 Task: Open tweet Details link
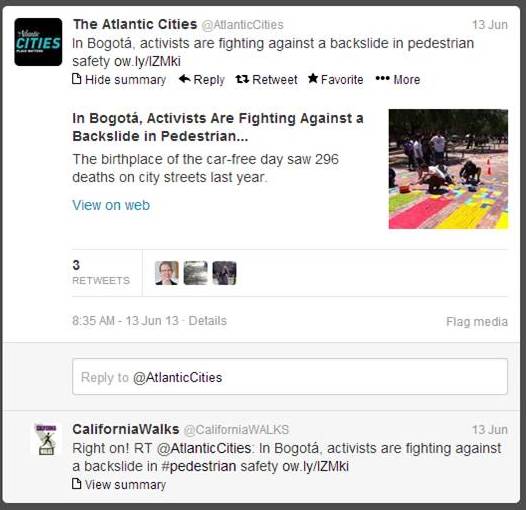(208, 321)
